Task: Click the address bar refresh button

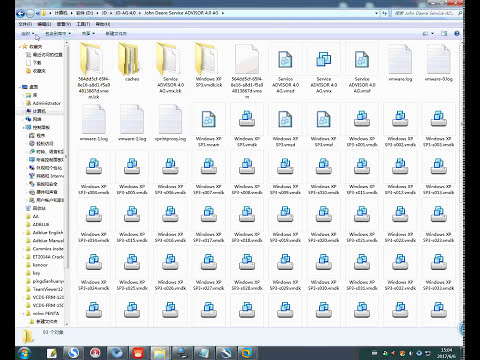Action: [x=385, y=13]
